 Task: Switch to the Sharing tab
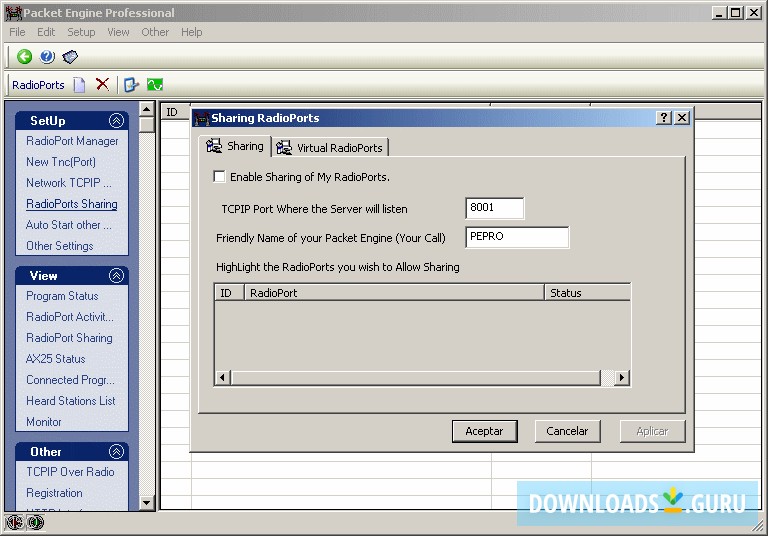click(235, 146)
